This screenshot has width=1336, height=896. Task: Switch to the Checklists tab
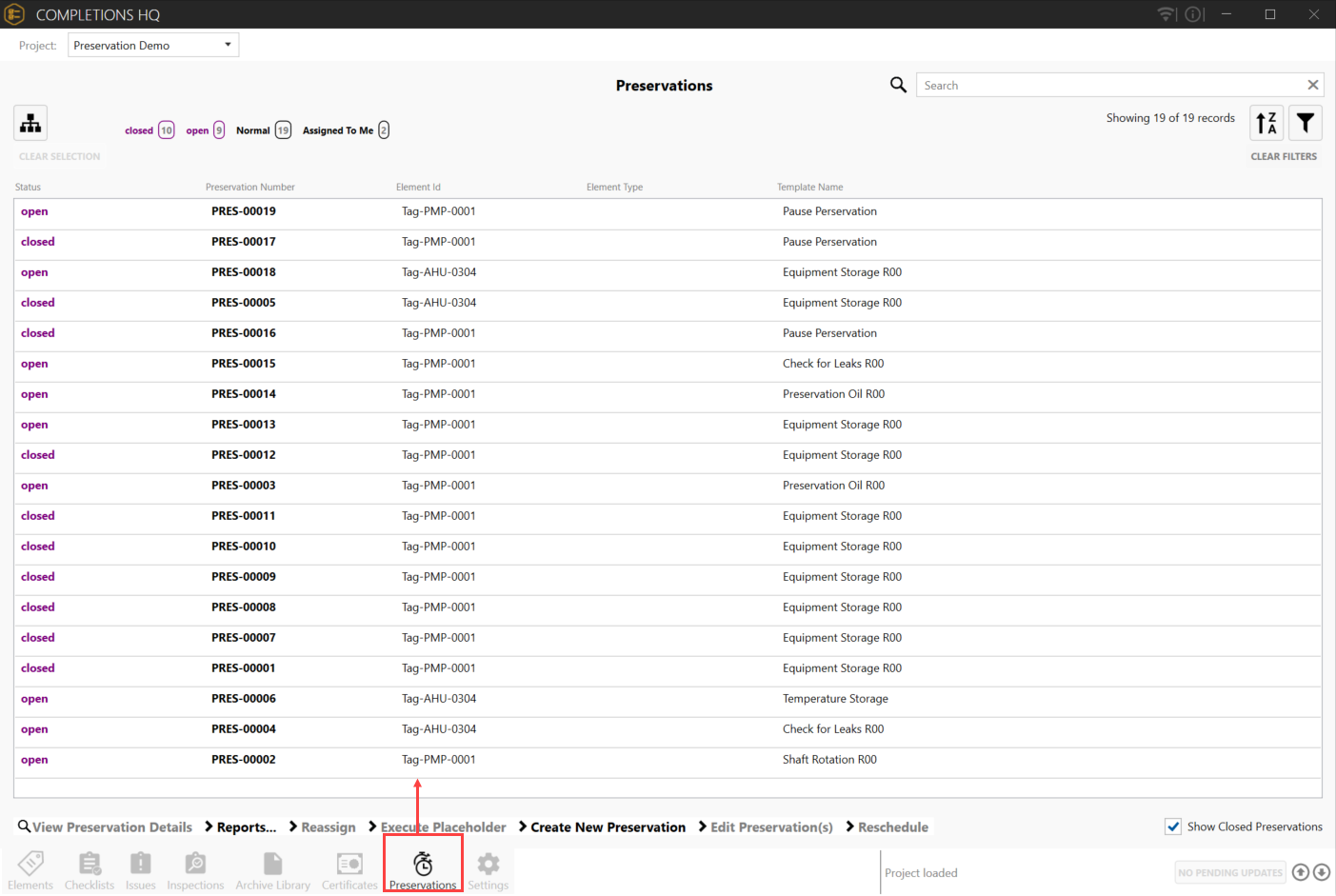coord(90,870)
